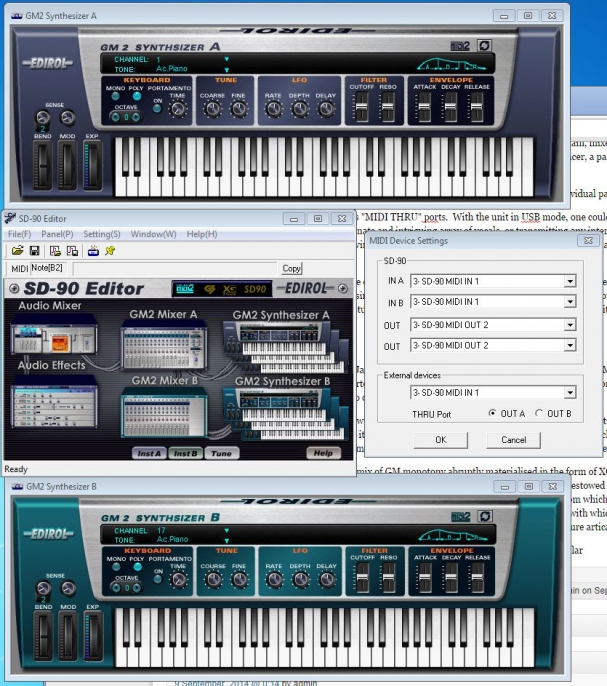Click the COARSE tune knob in Synthesizer A
Screen dimensions: 607x686
point(213,109)
